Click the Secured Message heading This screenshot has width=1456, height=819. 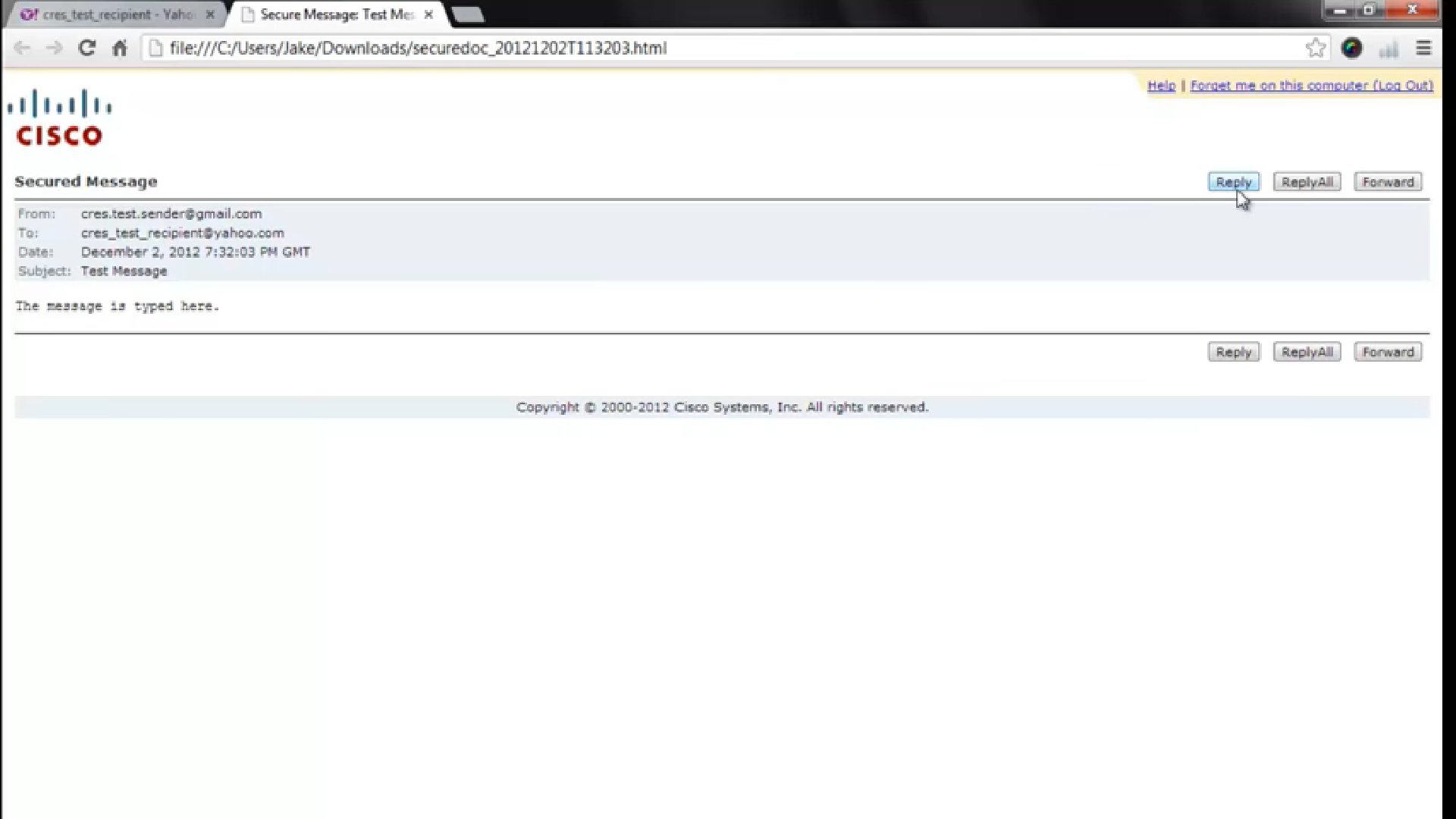tap(86, 181)
